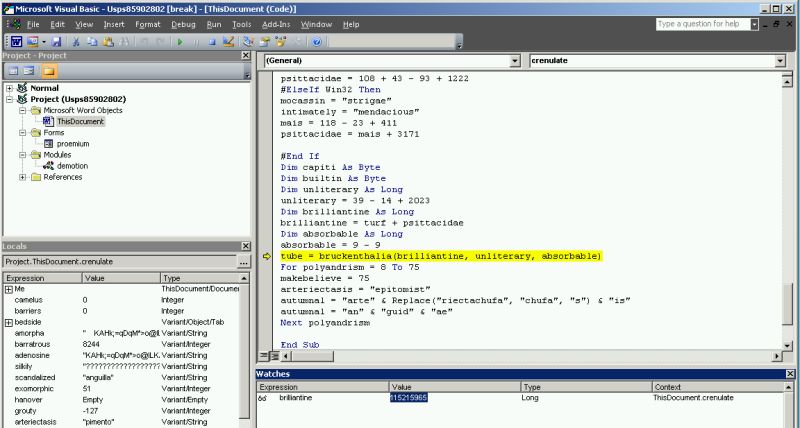This screenshot has height=428, width=800.
Task: Close the Project panel
Action: 245,56
